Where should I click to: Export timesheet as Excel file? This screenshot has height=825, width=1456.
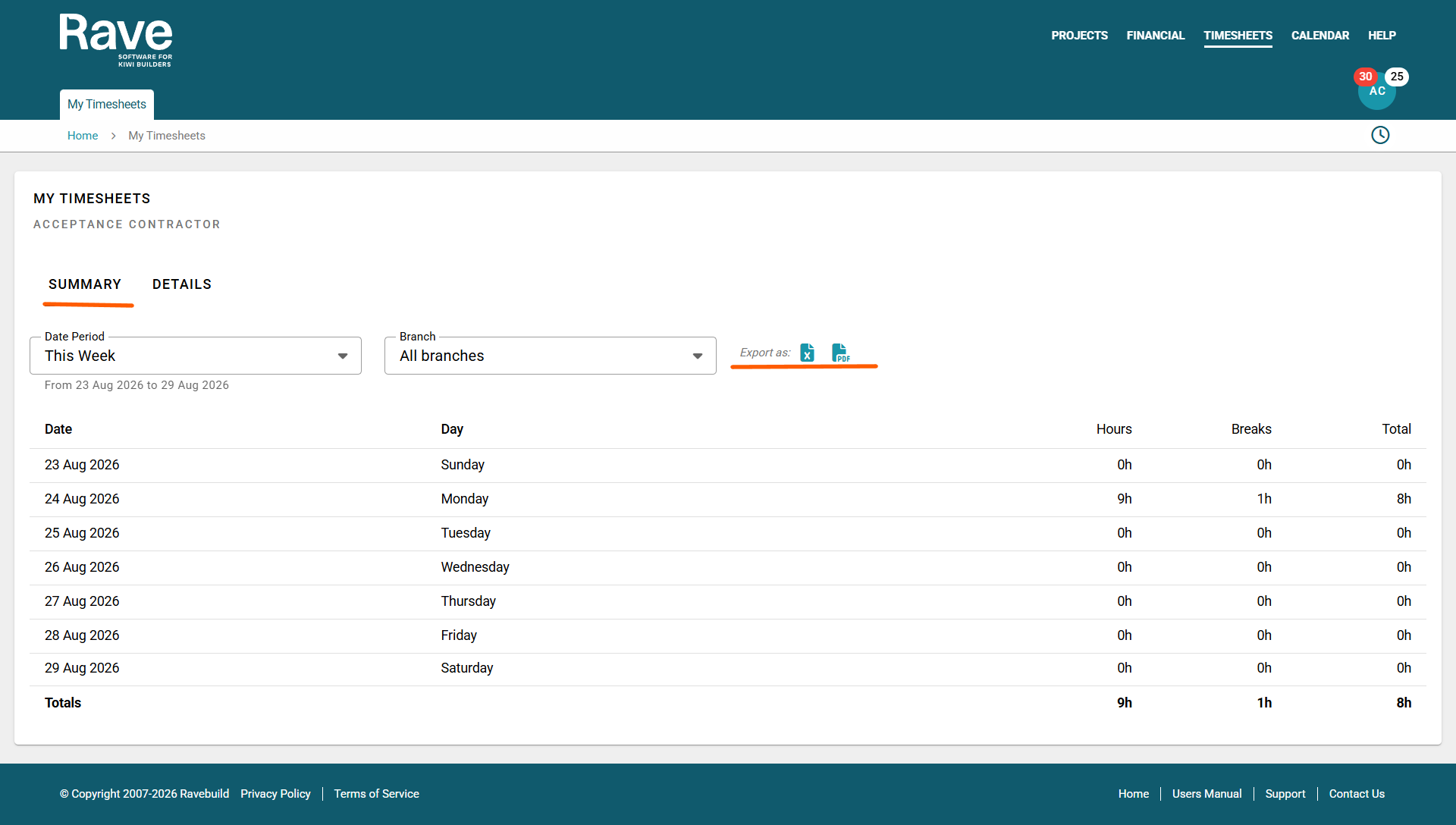[807, 353]
